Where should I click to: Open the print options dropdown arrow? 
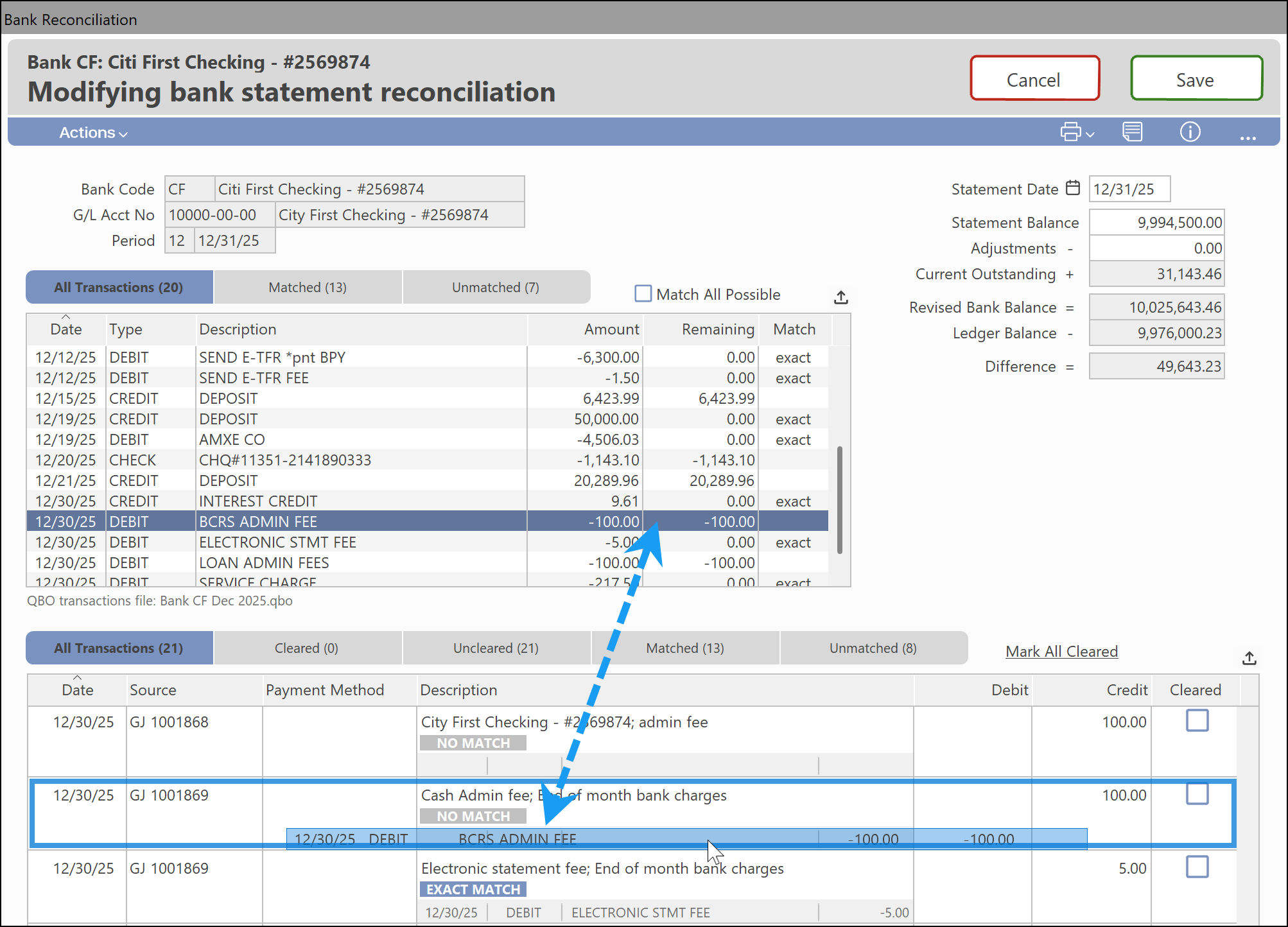tap(1090, 134)
